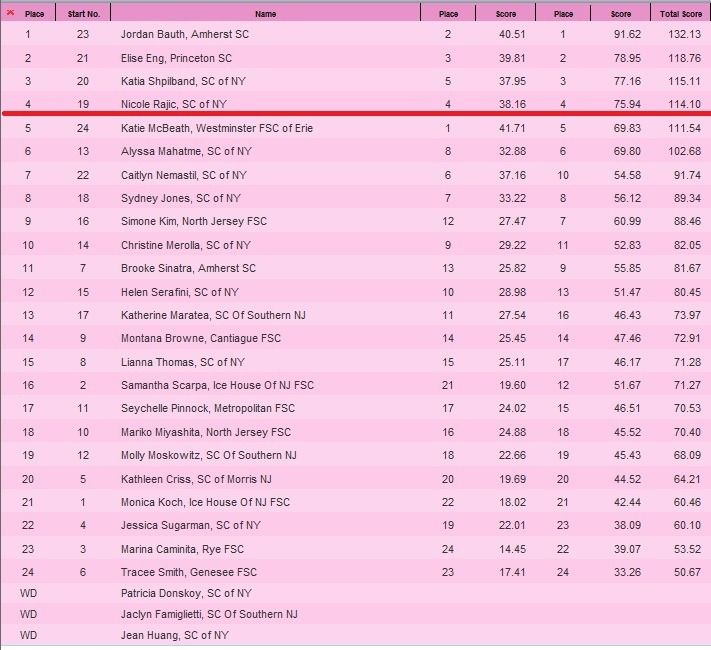The width and height of the screenshot is (711, 650).
Task: Select Lianna Thomas, SC of NY
Action: 183,362
